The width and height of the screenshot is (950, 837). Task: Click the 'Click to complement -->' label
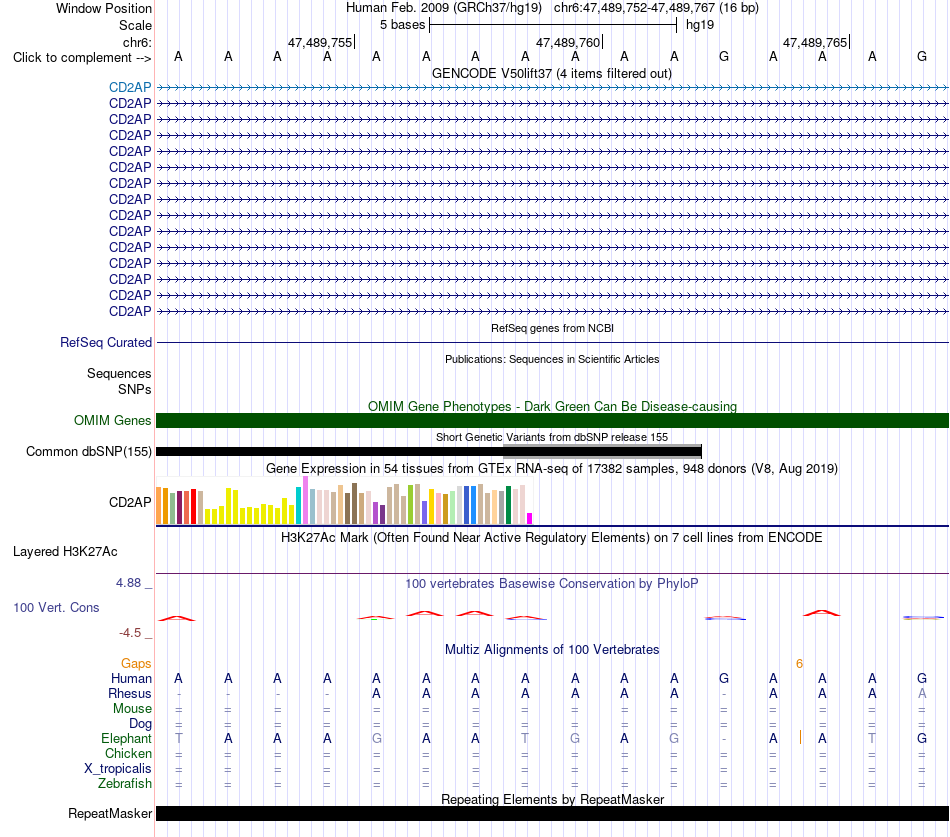pos(82,58)
